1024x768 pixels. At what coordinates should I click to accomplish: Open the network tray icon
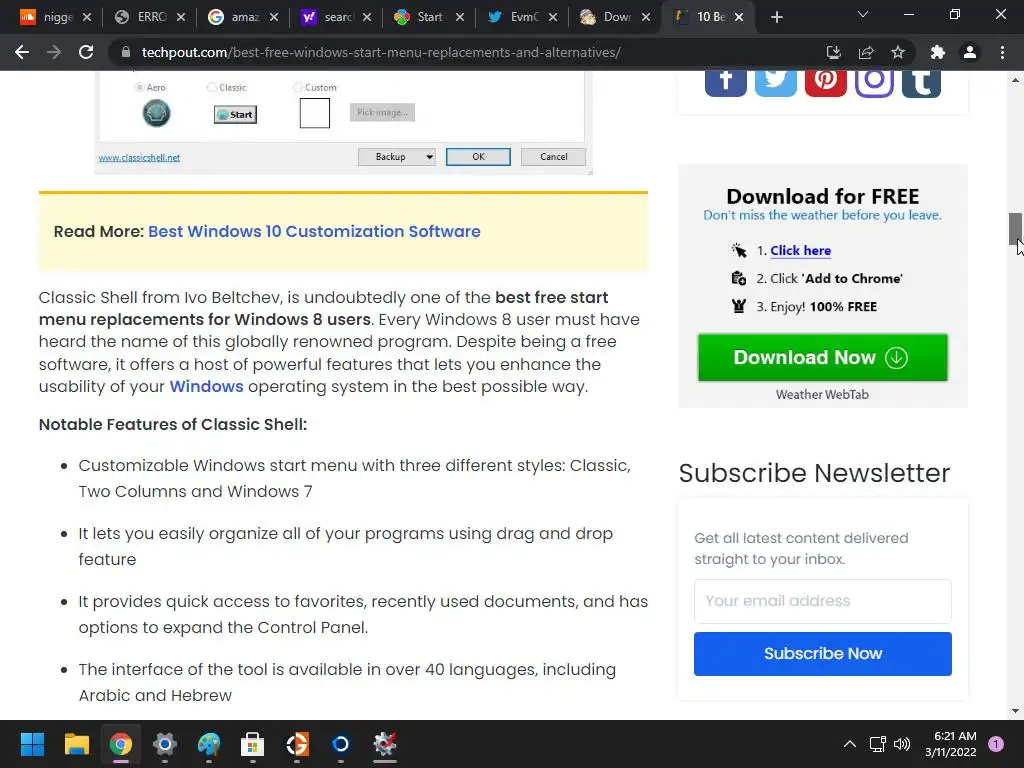[877, 744]
